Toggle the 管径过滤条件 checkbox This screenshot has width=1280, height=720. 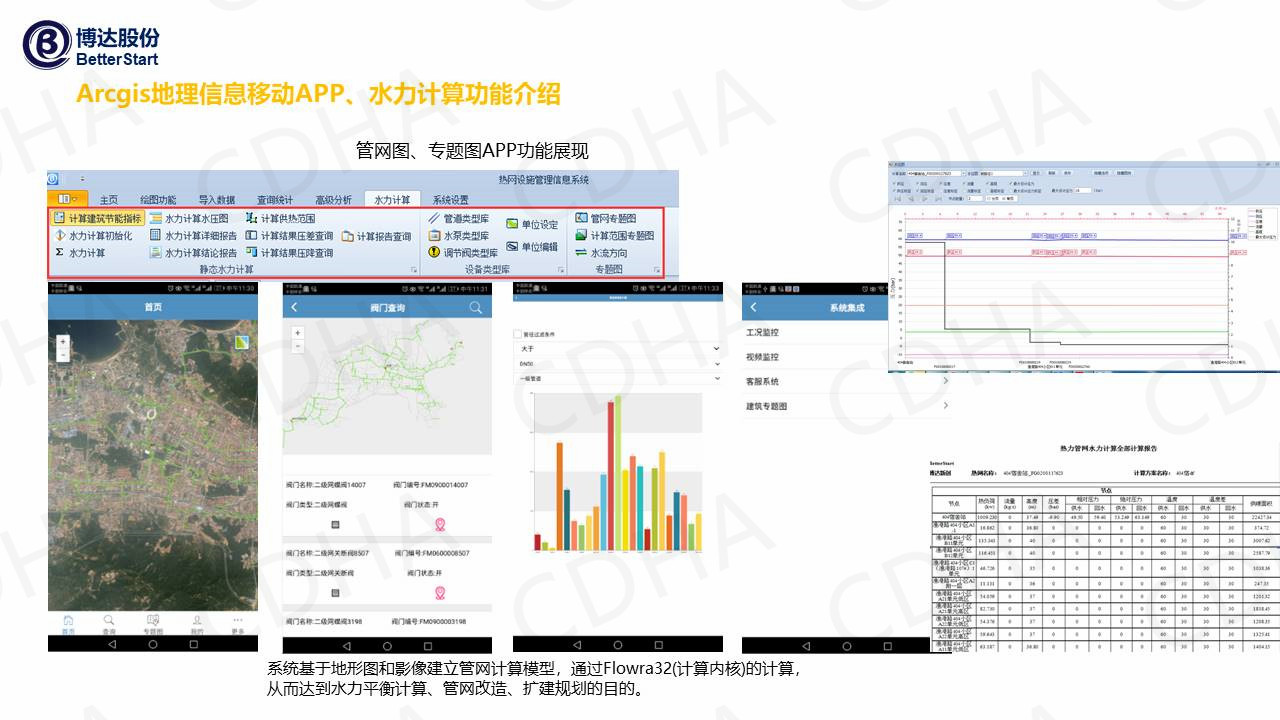(518, 333)
